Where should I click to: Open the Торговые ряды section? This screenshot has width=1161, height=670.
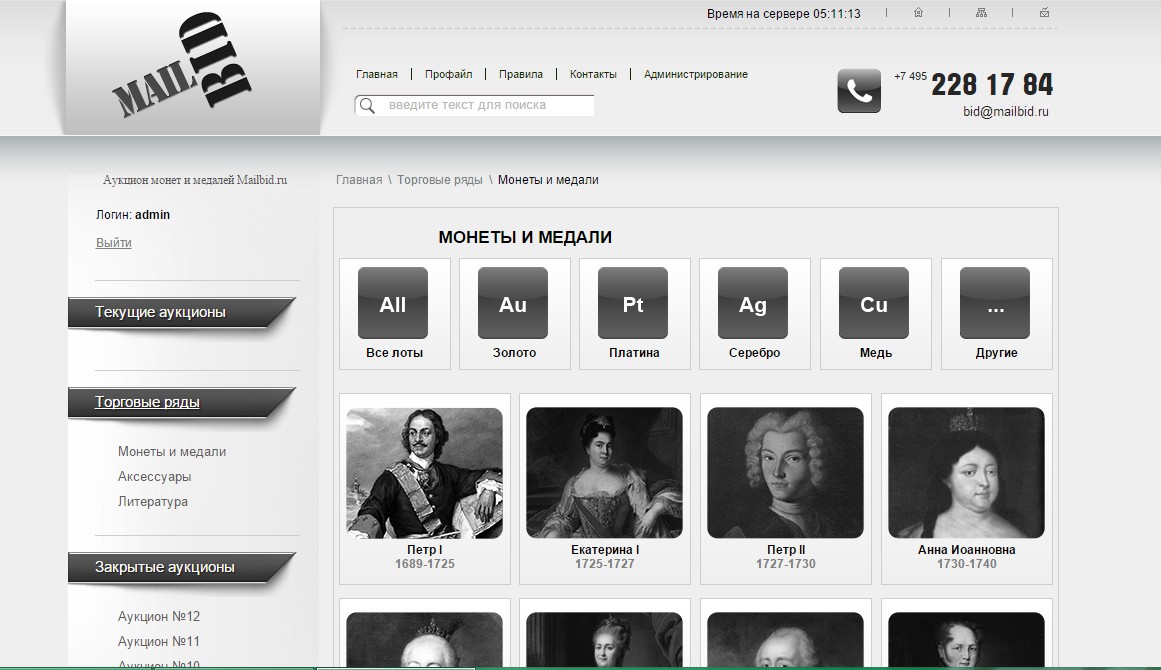181,403
